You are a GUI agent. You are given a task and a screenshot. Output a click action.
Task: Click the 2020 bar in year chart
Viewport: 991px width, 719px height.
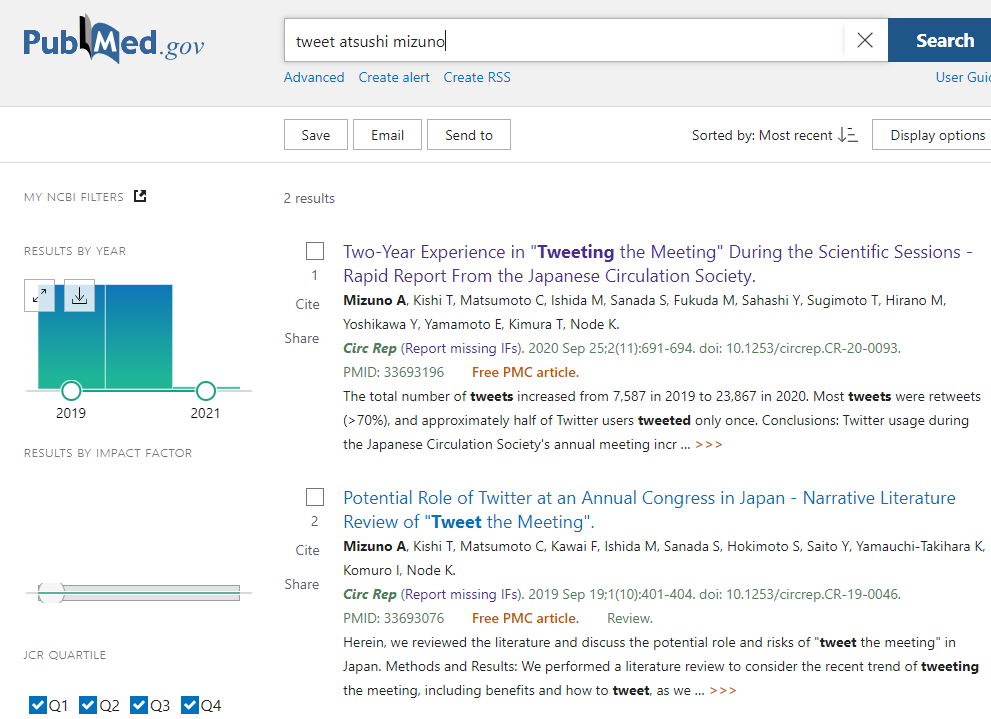(139, 337)
